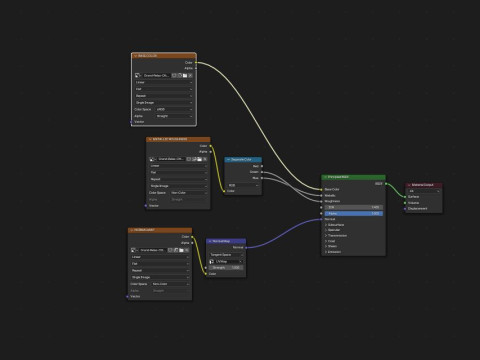This screenshot has width=480, height=360.
Task: Click the IOR slider in Principled BSDF
Action: (x=354, y=207)
